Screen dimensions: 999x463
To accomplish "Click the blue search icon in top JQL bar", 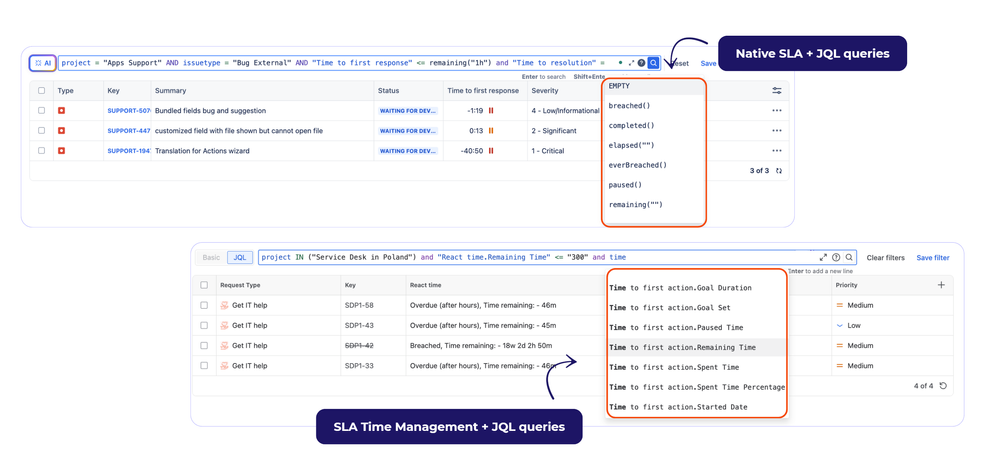I will [x=654, y=63].
